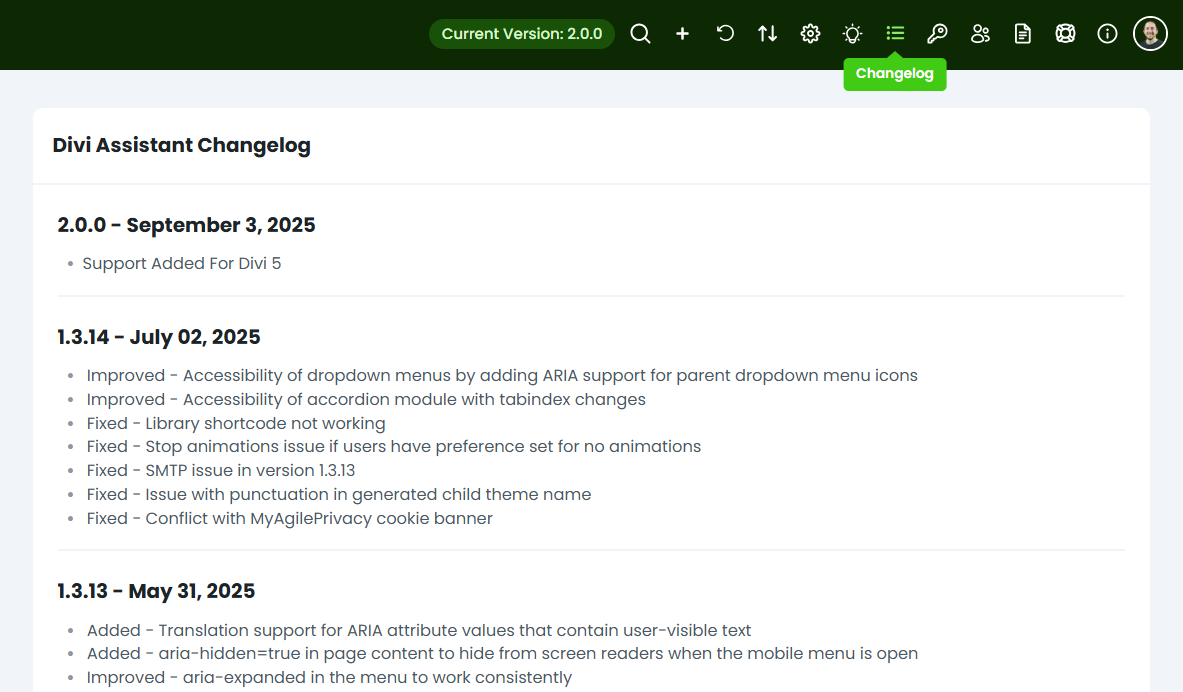Click the Current Version 2.0.0 badge

click(522, 34)
